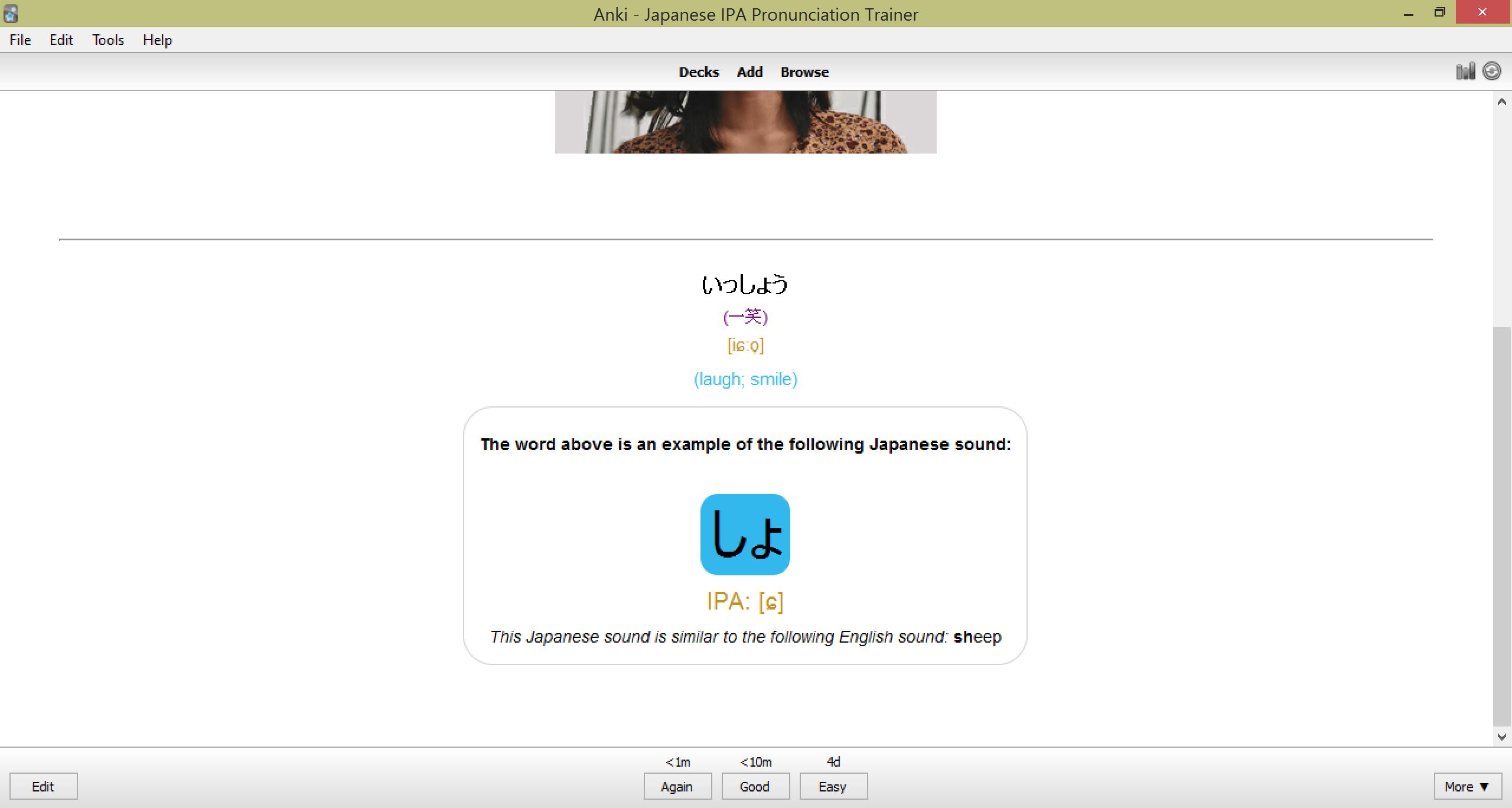Close the Anki window
1512x808 pixels.
(1482, 12)
